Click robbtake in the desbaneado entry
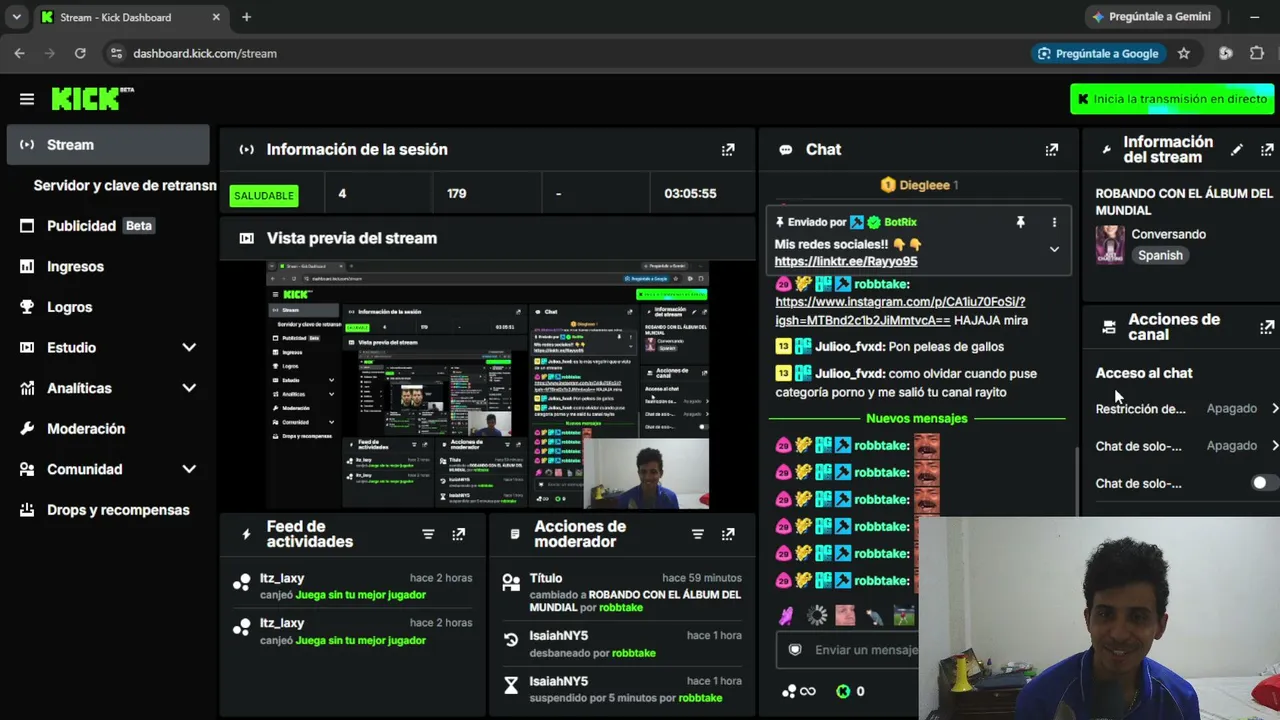1280x720 pixels. pyautogui.click(x=633, y=653)
